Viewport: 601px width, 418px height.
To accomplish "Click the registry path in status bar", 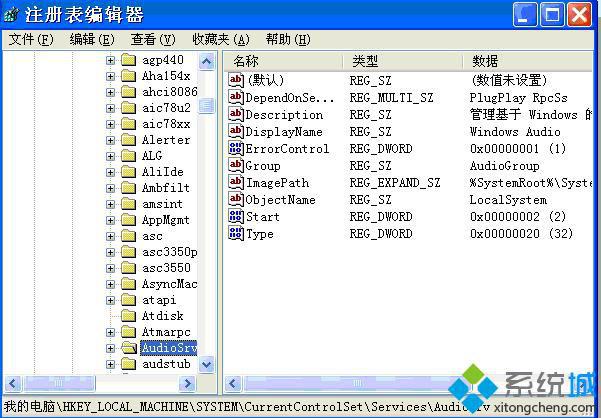I will [246, 407].
